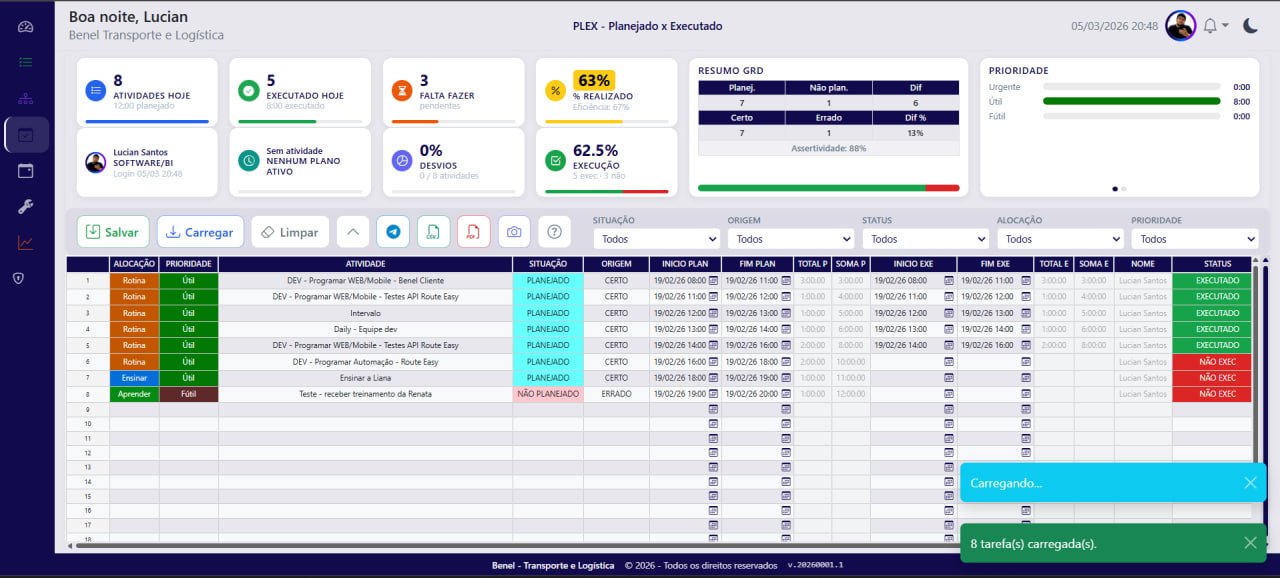Open date picker for row 1 INICIO PLAN
1280x578 pixels.
713,281
